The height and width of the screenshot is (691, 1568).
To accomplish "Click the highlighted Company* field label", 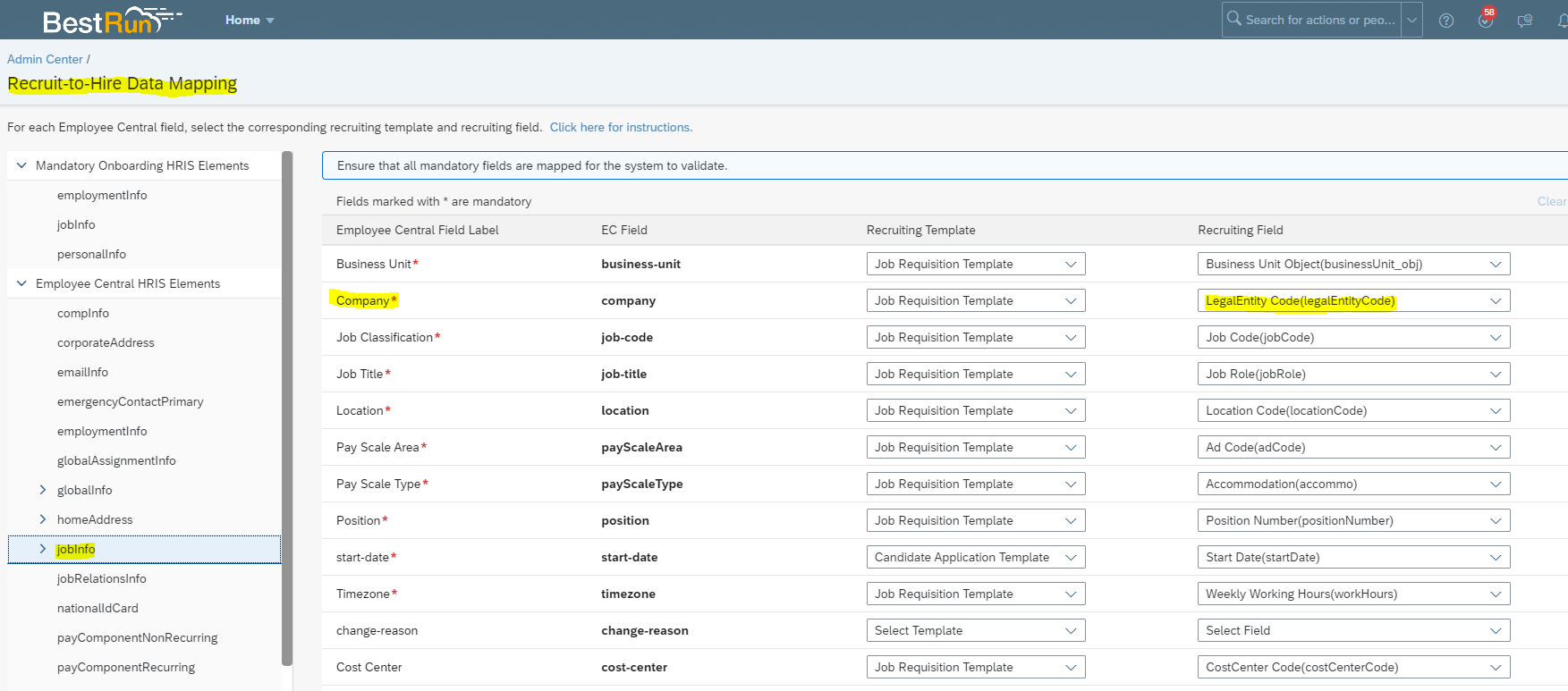I will [366, 300].
